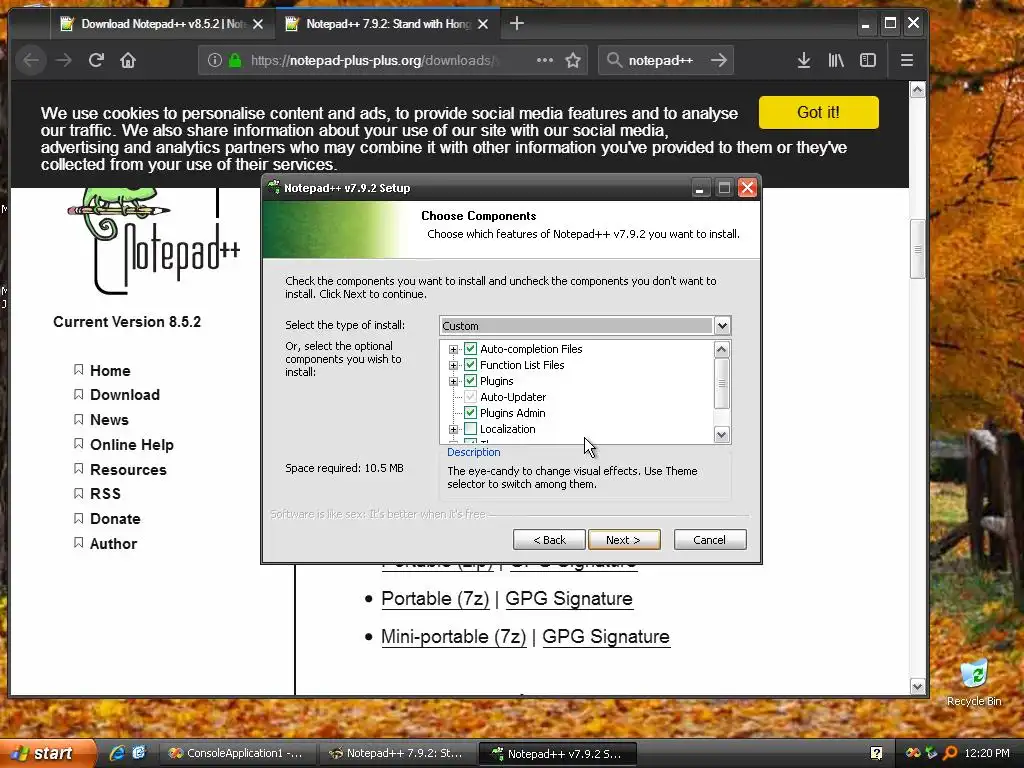The width and height of the screenshot is (1024, 768).
Task: Click the Recycle Bin desktop icon
Action: (974, 683)
